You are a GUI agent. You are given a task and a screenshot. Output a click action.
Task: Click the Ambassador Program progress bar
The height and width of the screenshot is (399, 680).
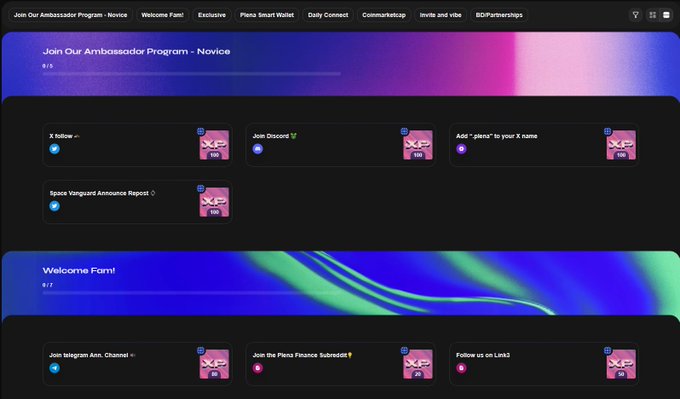point(192,74)
